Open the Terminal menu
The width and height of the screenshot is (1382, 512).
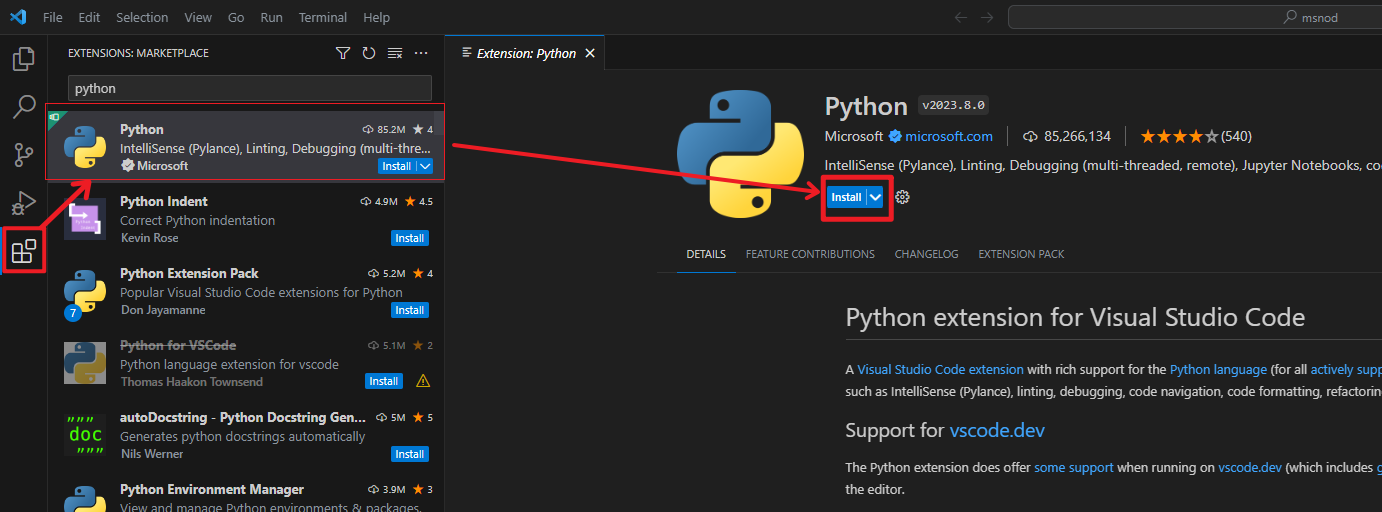[x=323, y=18]
